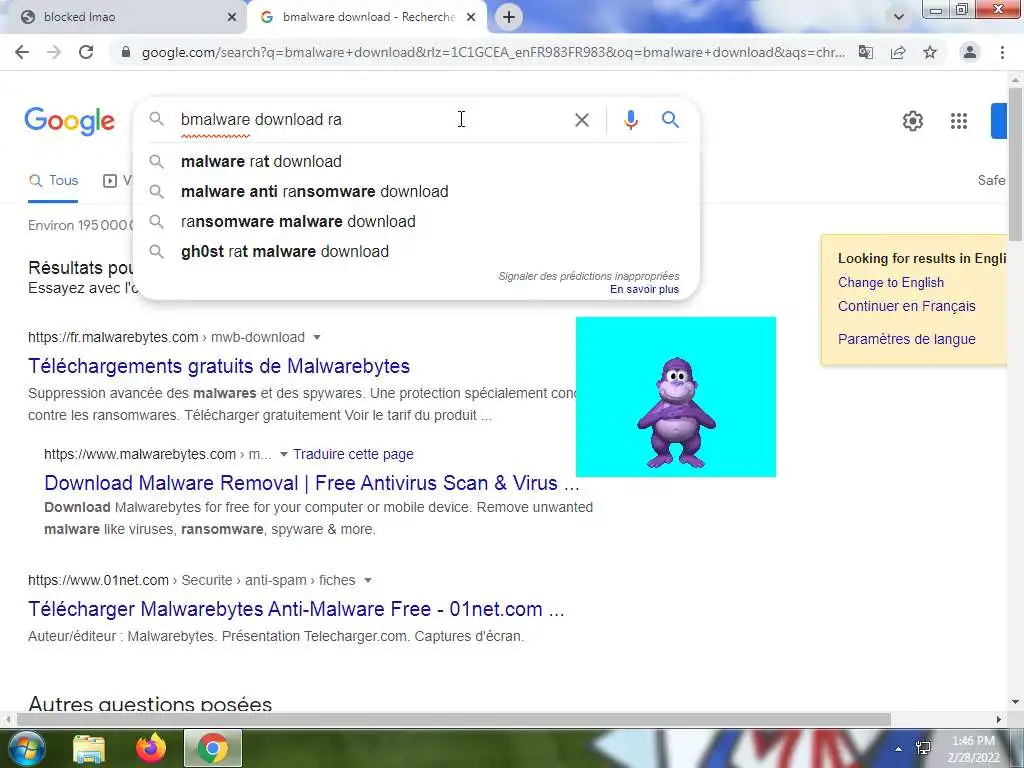Click the address bar URL
Screen dimensions: 1024x768
493,52
